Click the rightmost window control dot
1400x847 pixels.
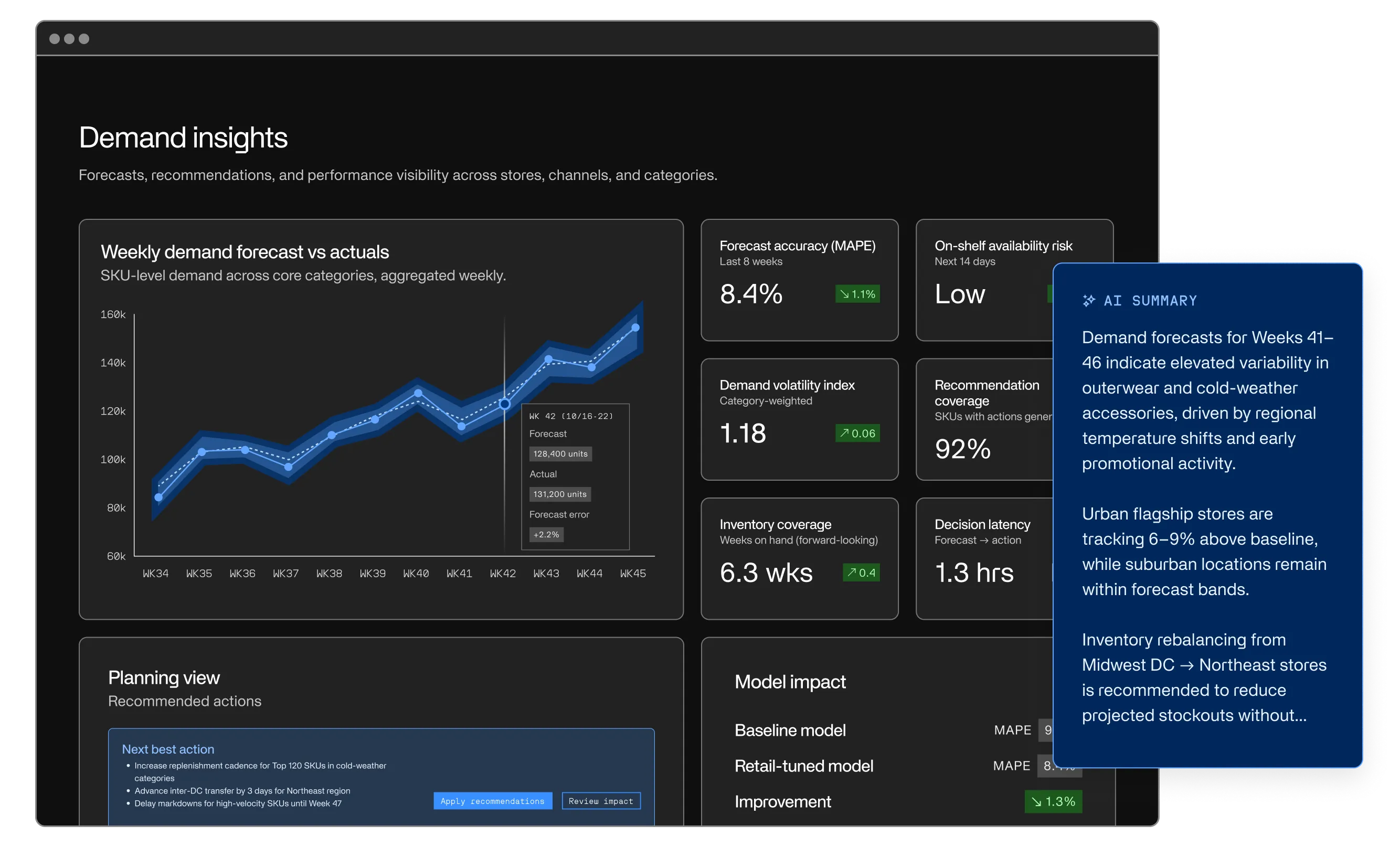pos(84,39)
